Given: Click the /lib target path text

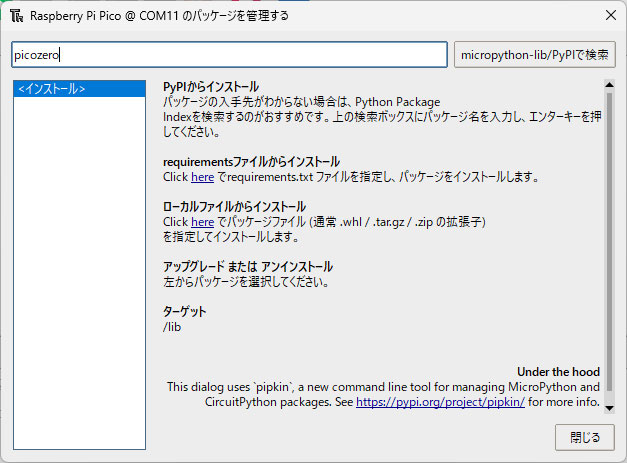Looking at the screenshot, I should click(172, 327).
